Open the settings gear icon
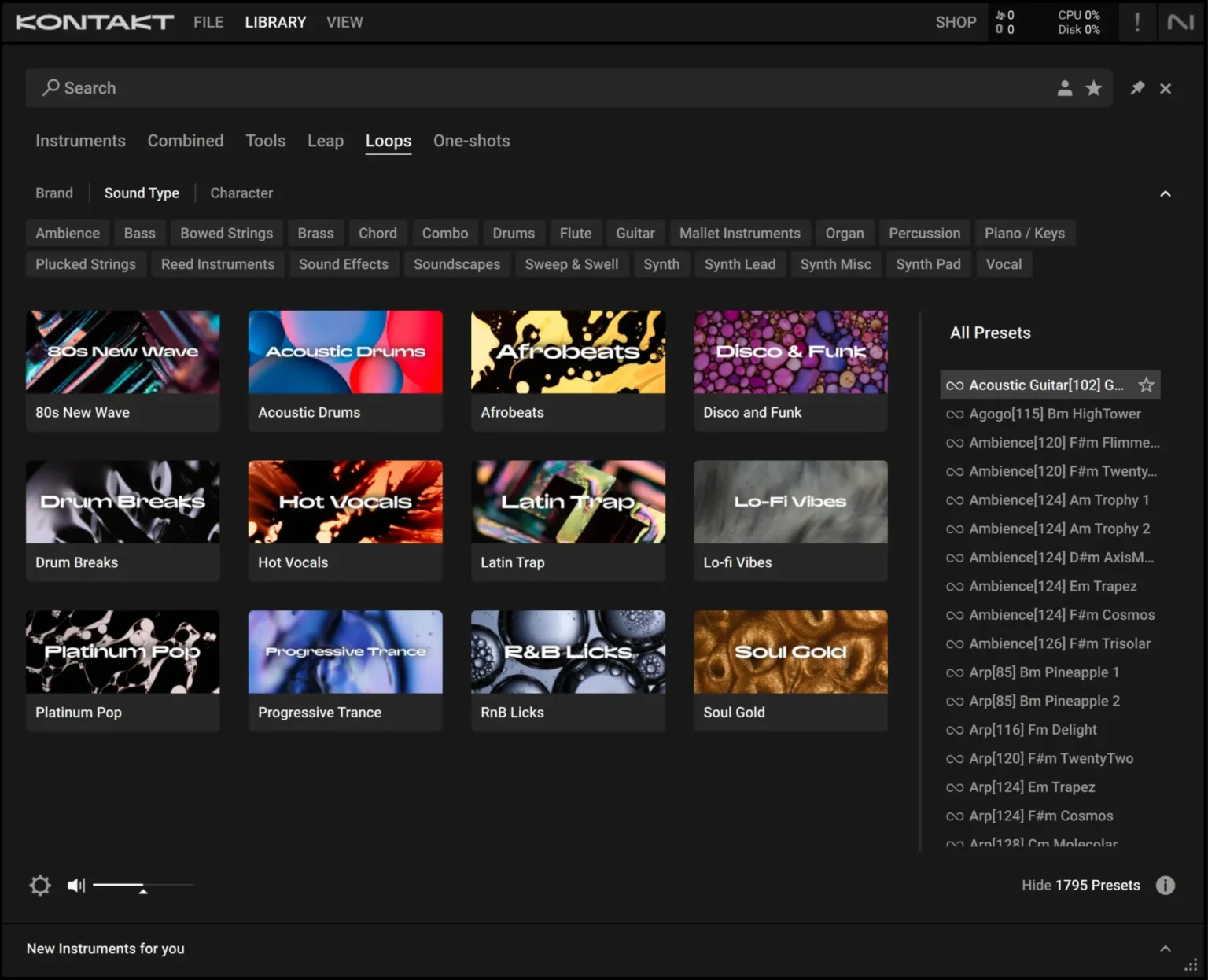Image resolution: width=1208 pixels, height=980 pixels. coord(40,886)
